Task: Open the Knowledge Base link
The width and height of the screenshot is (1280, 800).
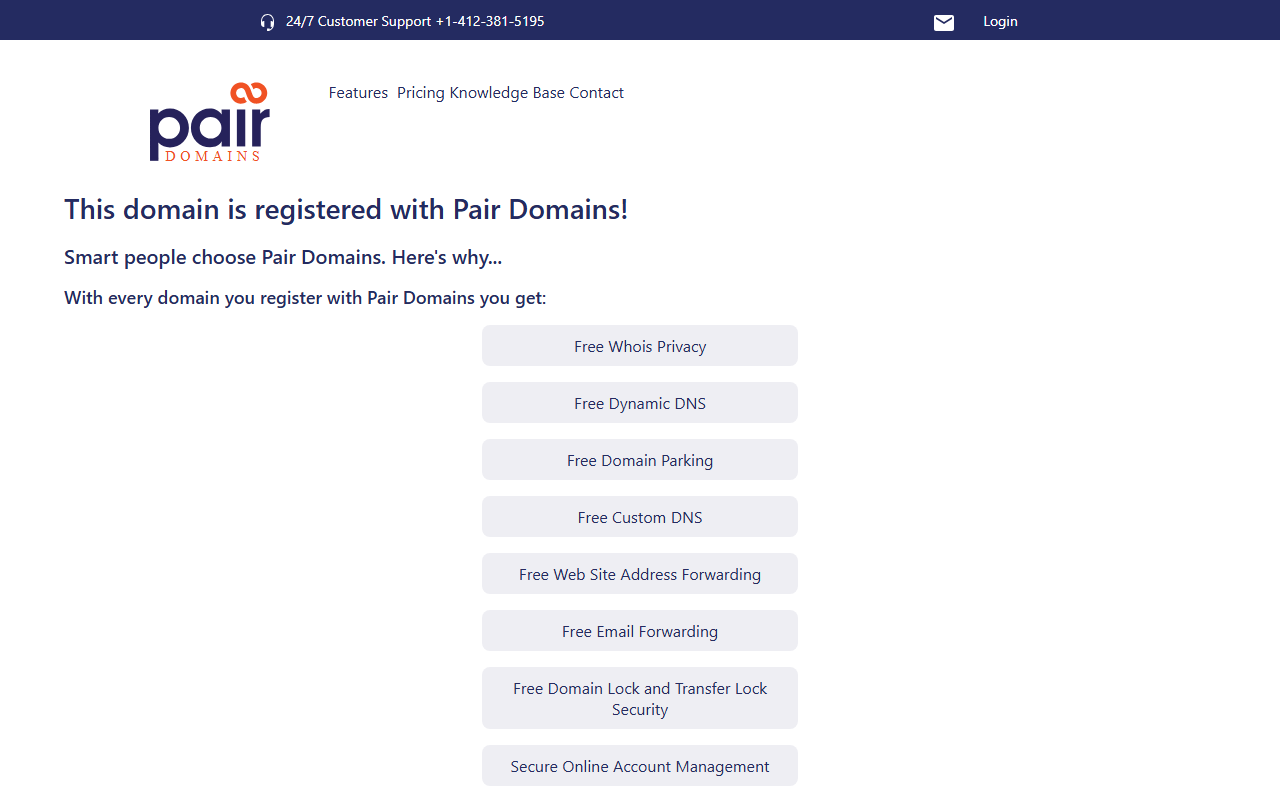Action: [507, 93]
